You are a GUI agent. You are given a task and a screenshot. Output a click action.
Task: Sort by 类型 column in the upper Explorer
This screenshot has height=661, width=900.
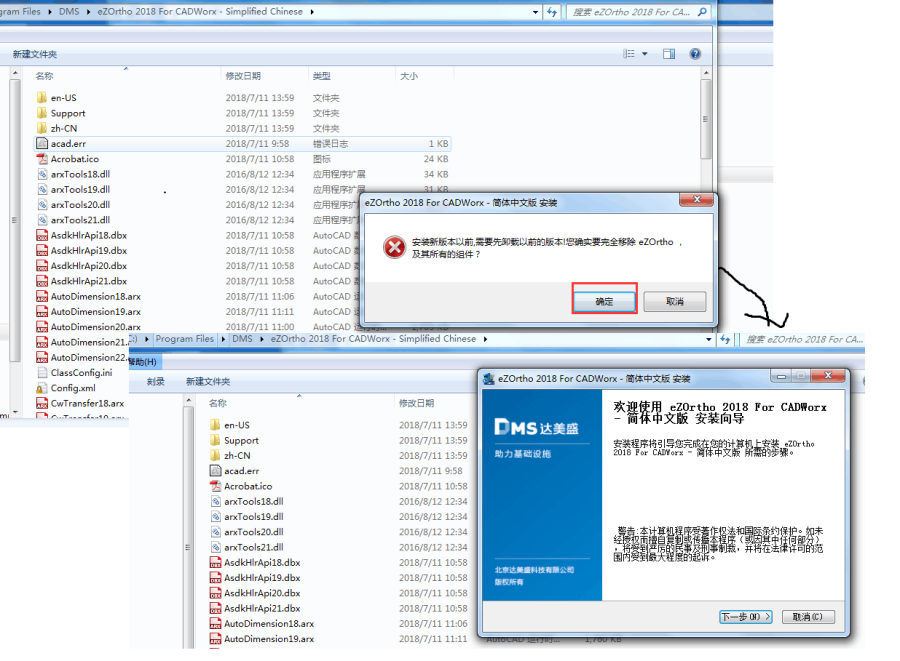click(x=321, y=76)
